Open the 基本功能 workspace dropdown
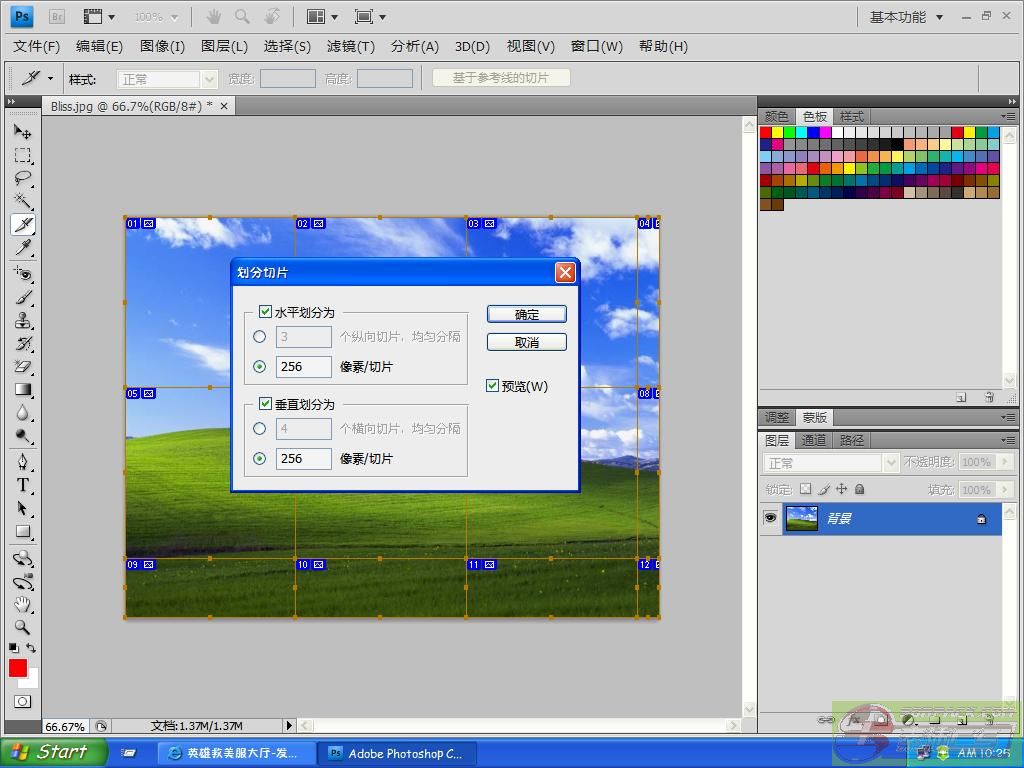The height and width of the screenshot is (768, 1024). pos(906,17)
